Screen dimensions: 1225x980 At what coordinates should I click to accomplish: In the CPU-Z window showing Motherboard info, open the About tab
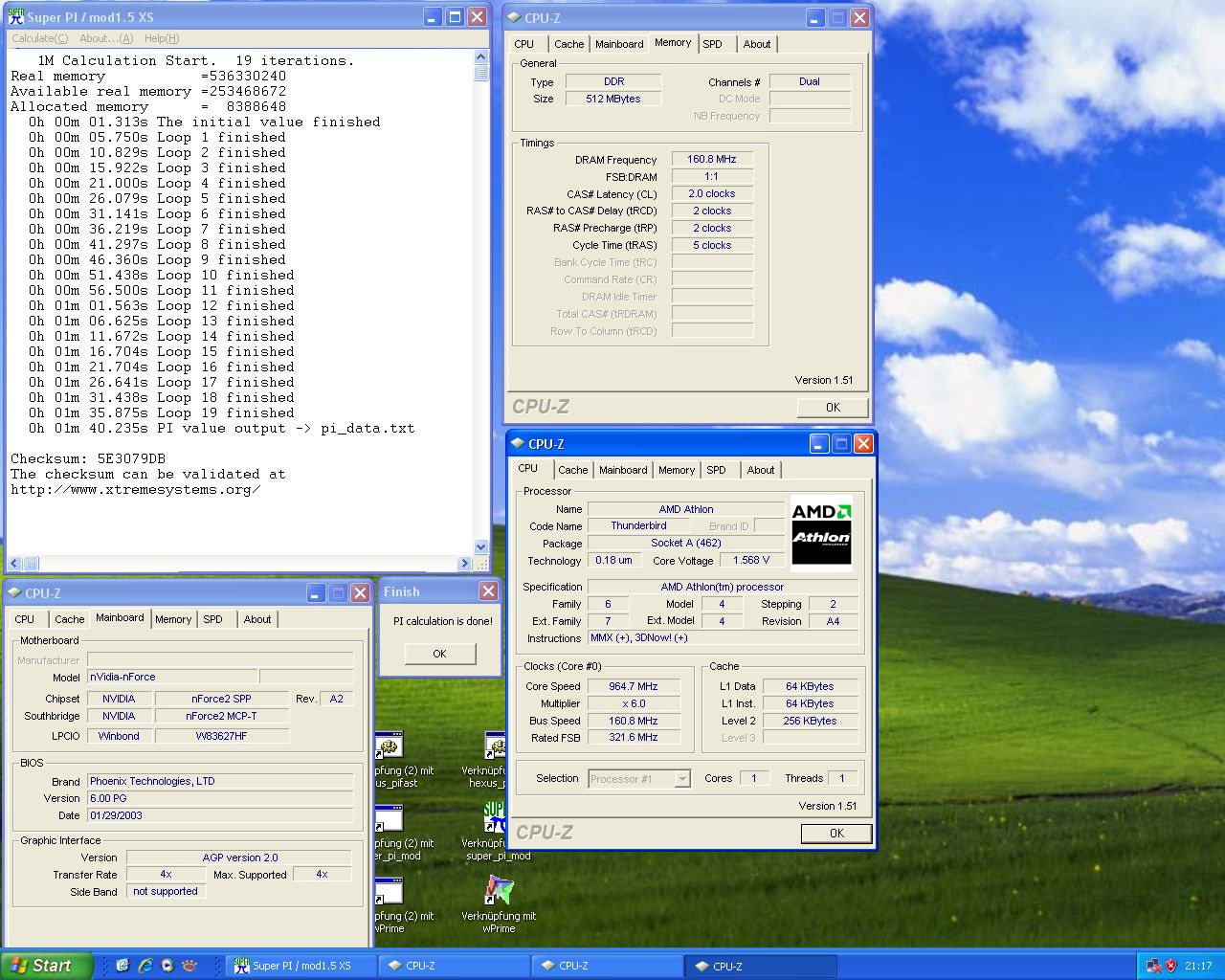(257, 619)
